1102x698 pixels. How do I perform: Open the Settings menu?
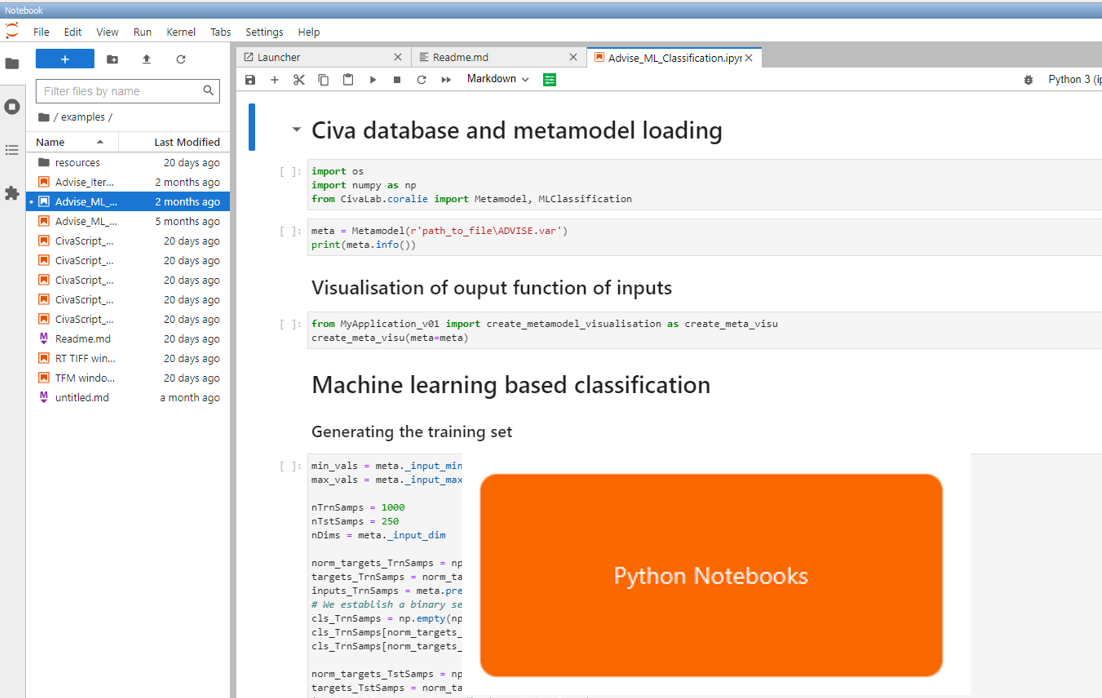click(264, 32)
